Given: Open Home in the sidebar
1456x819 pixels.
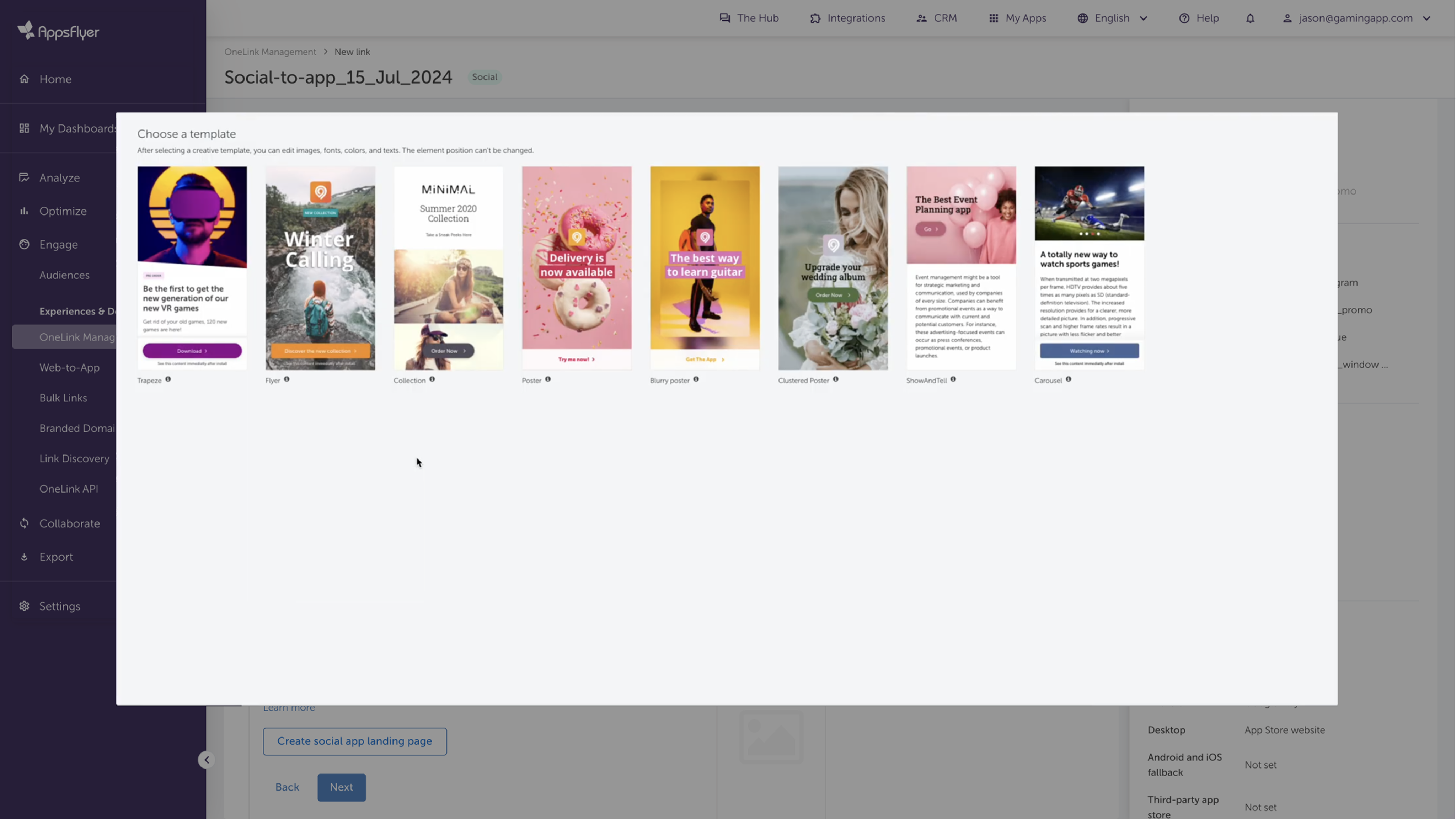Looking at the screenshot, I should (55, 79).
